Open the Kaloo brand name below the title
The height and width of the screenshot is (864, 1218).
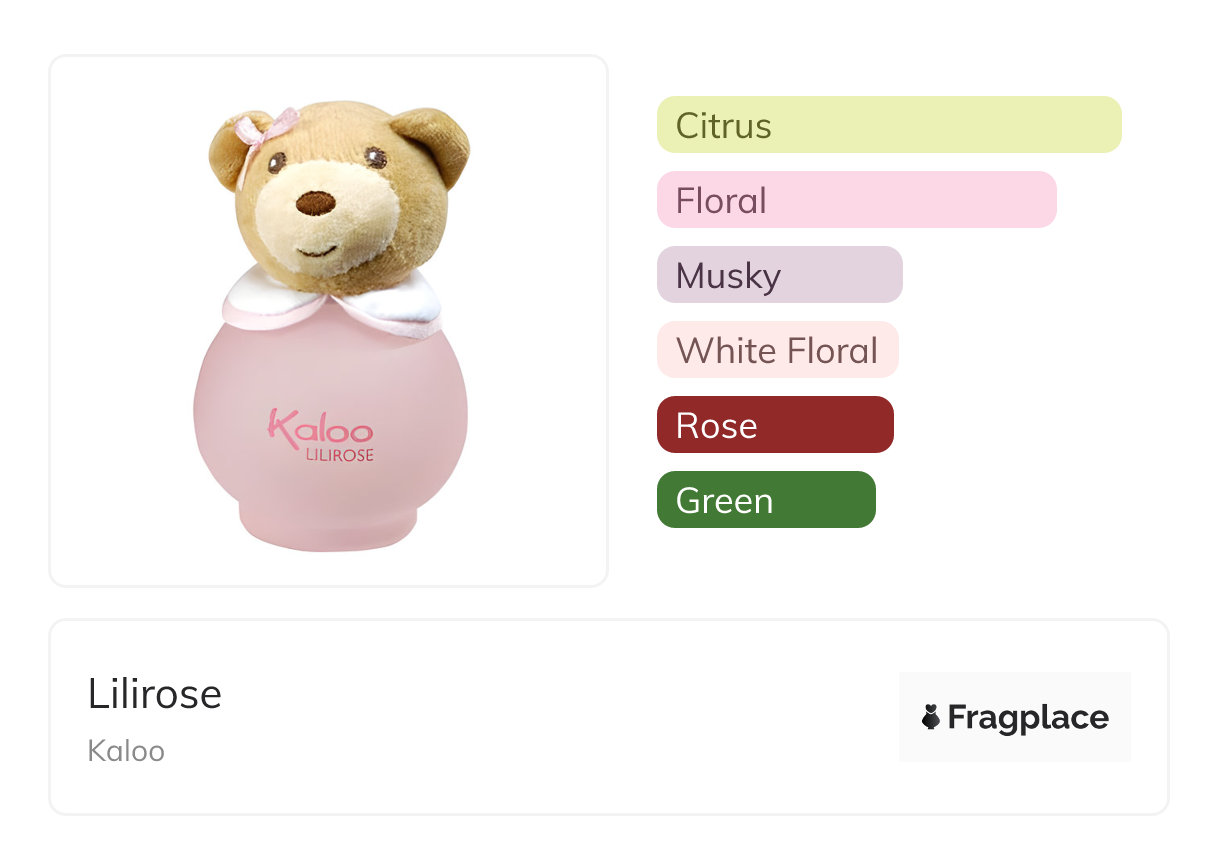126,751
